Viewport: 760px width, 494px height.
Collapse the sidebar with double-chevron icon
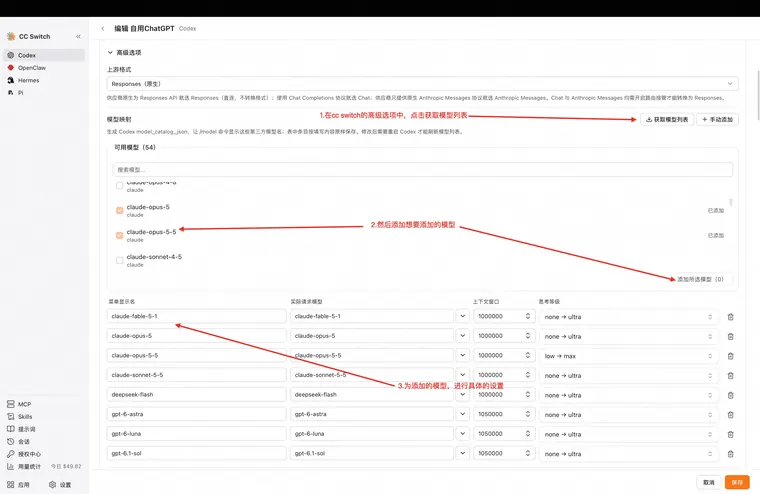[x=79, y=36]
